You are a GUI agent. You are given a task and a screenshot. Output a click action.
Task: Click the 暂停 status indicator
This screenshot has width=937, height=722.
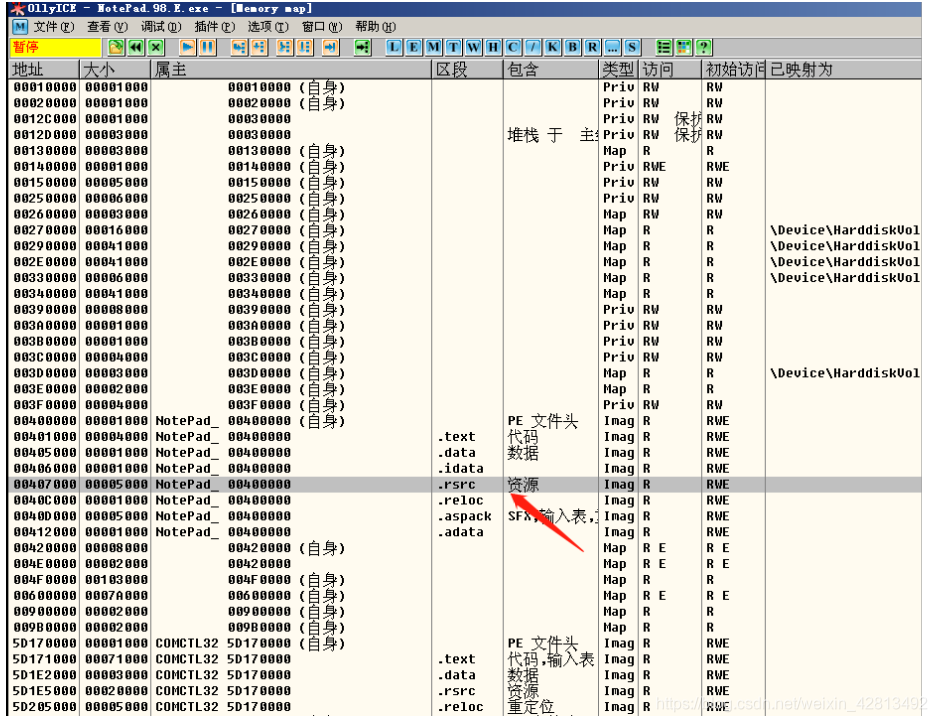click(x=55, y=47)
